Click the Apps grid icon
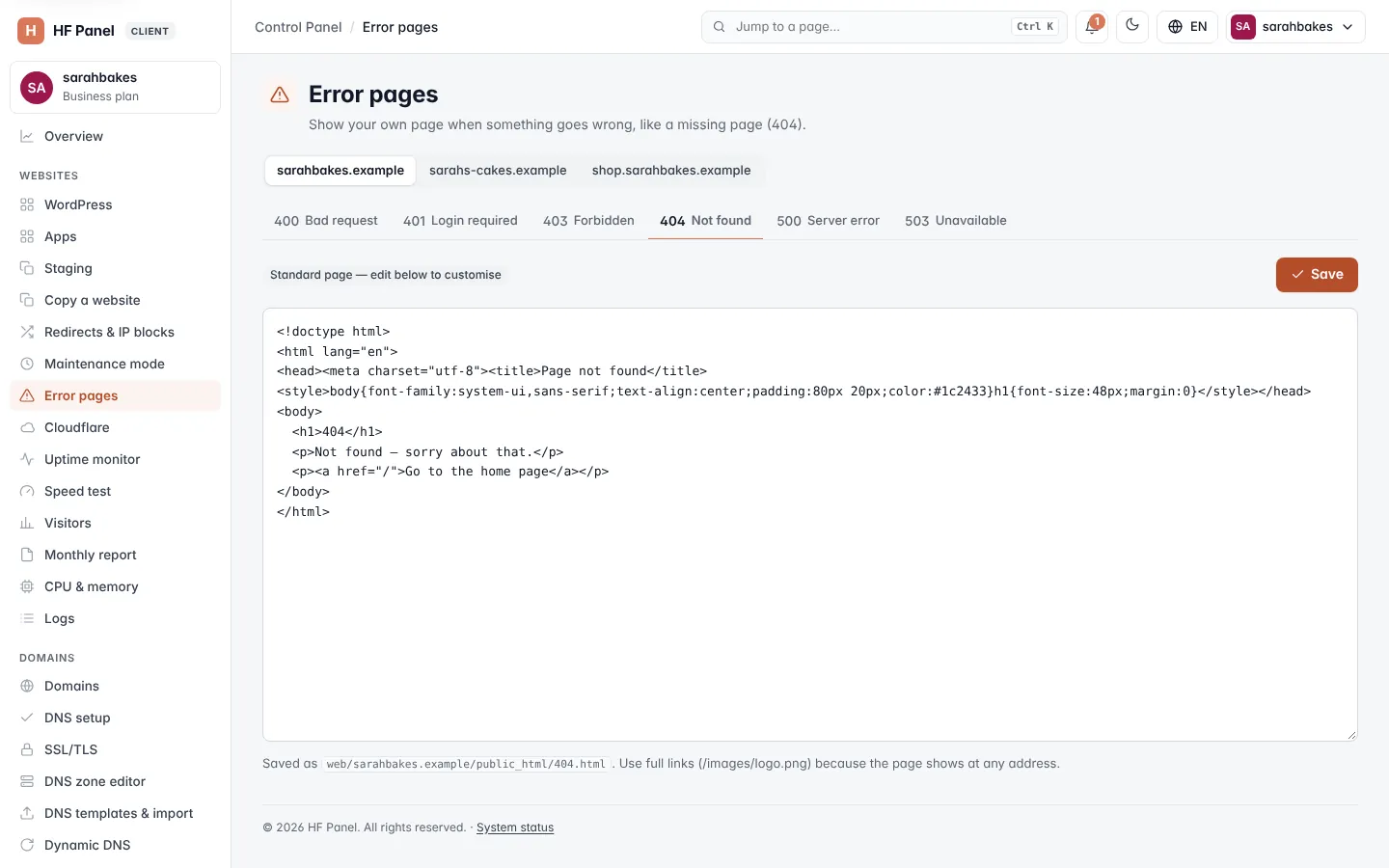The height and width of the screenshot is (868, 1389). (27, 236)
